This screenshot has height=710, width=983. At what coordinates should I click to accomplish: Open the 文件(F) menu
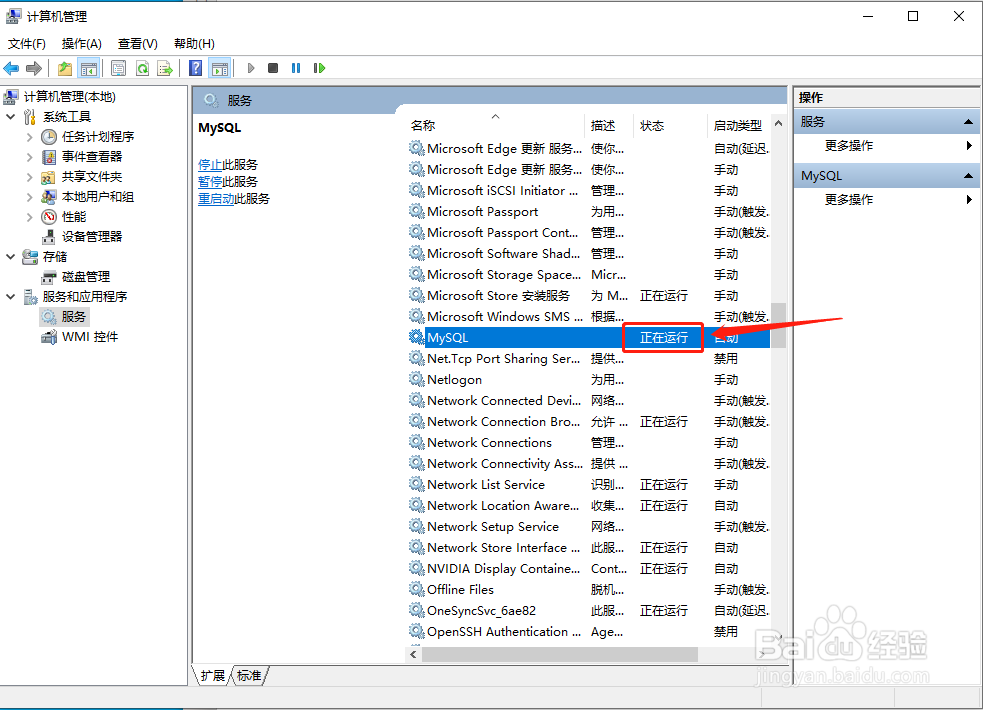27,44
